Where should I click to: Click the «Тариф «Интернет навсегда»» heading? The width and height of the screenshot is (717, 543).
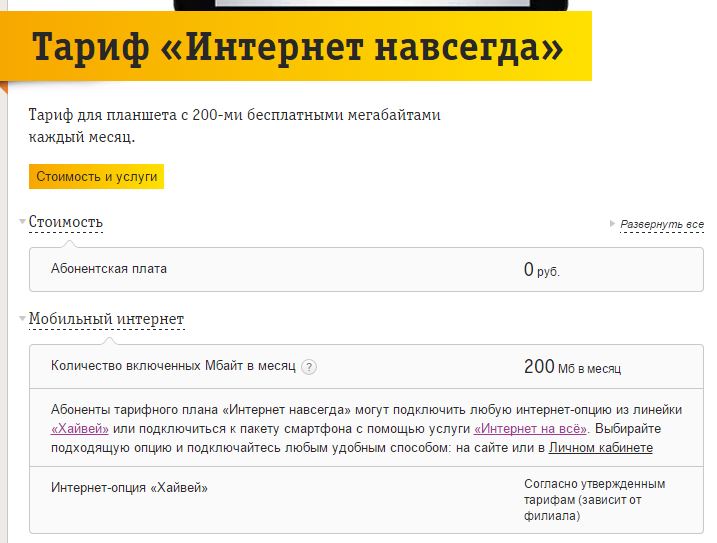pos(297,47)
